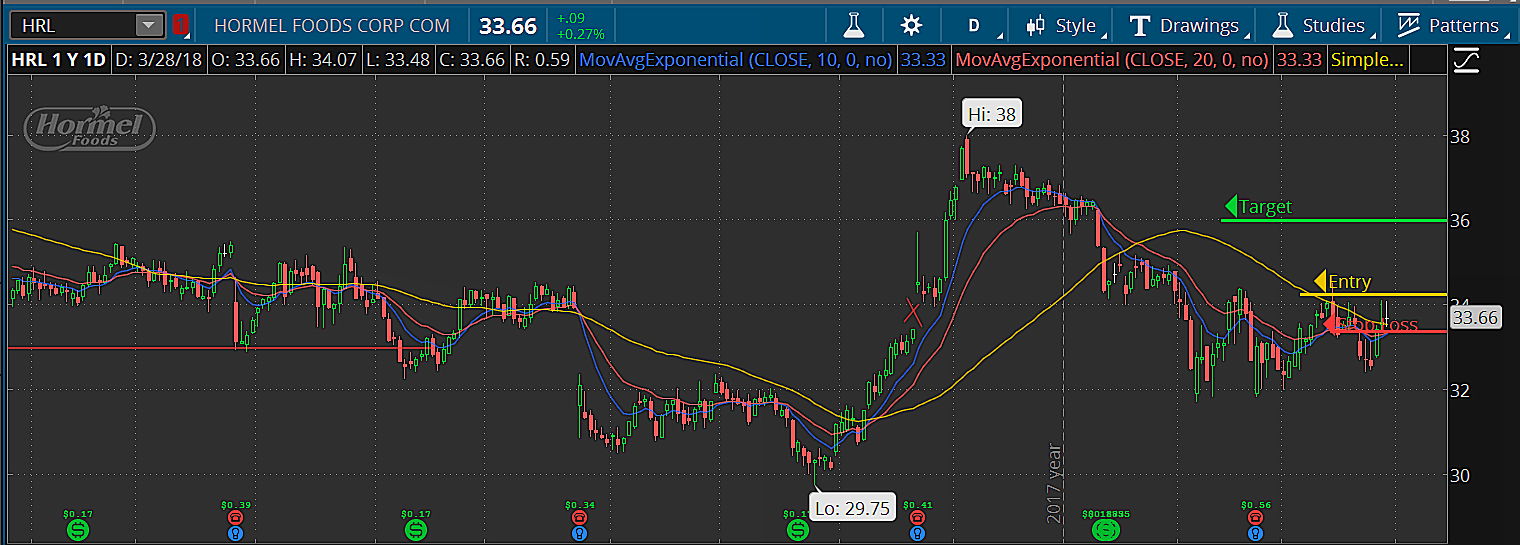Click the blue lightbulb icon below the $0.56 earnings
The width and height of the screenshot is (1520, 545).
pos(1255,533)
